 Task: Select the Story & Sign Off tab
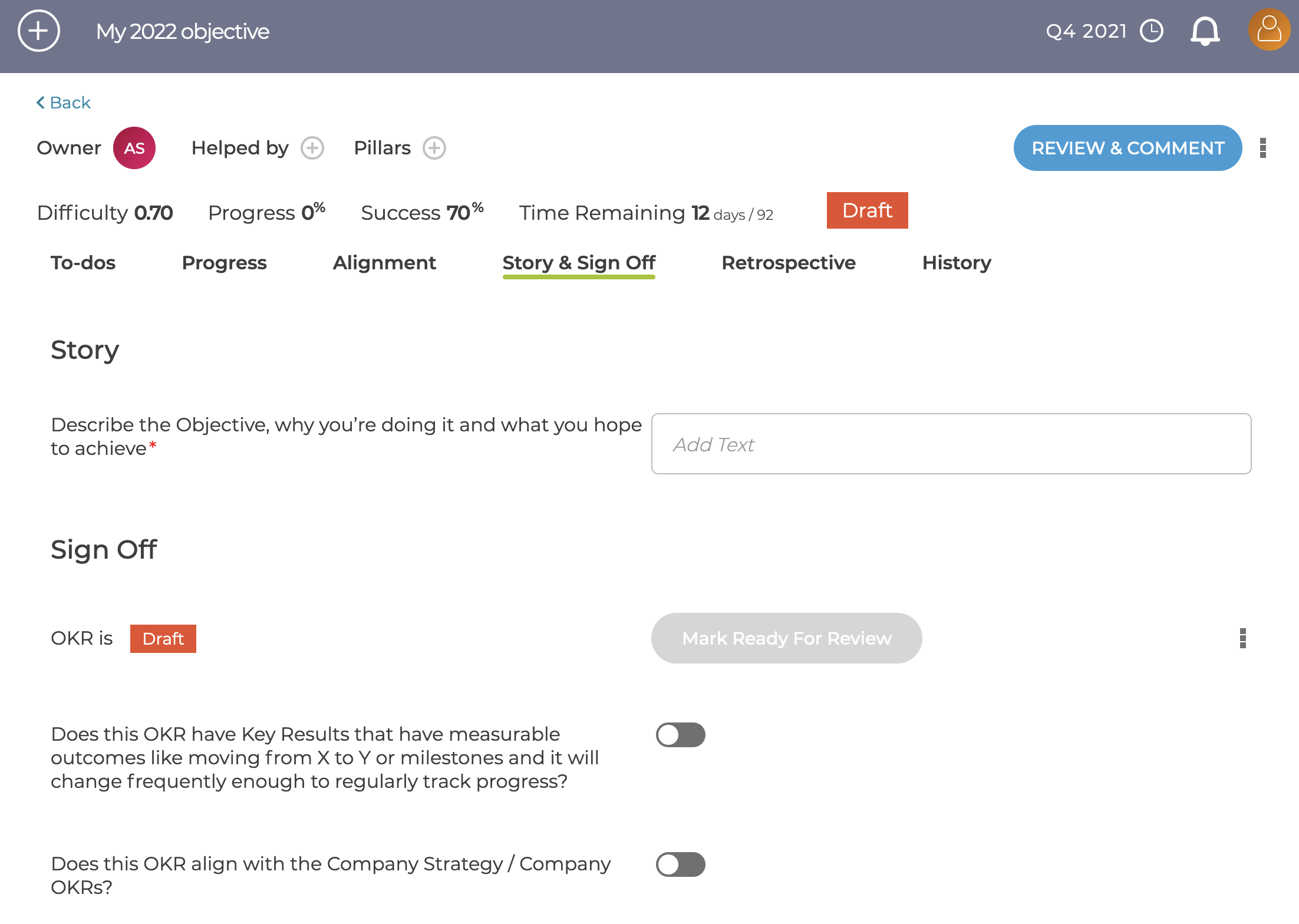click(x=579, y=263)
